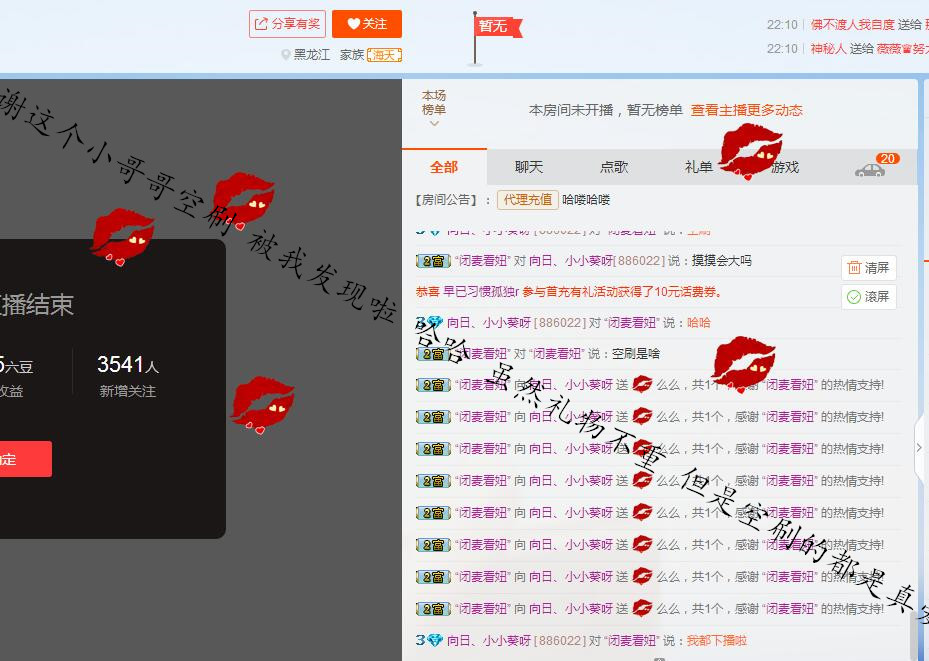The image size is (929, 661).
Task: Open the 查看主播更多动态 link
Action: [747, 110]
